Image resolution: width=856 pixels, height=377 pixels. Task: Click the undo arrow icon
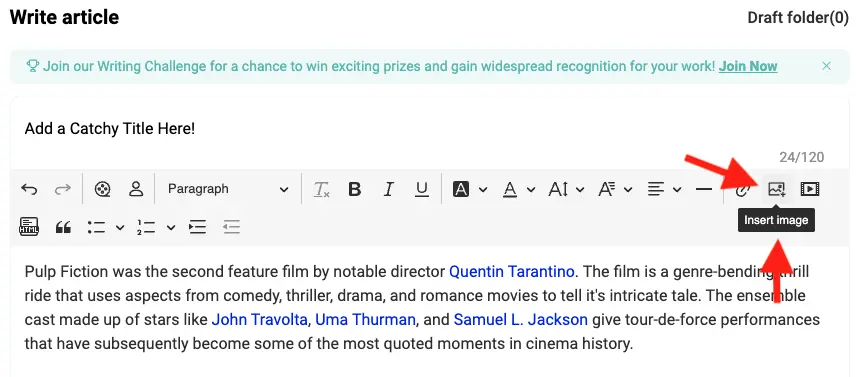pos(29,189)
